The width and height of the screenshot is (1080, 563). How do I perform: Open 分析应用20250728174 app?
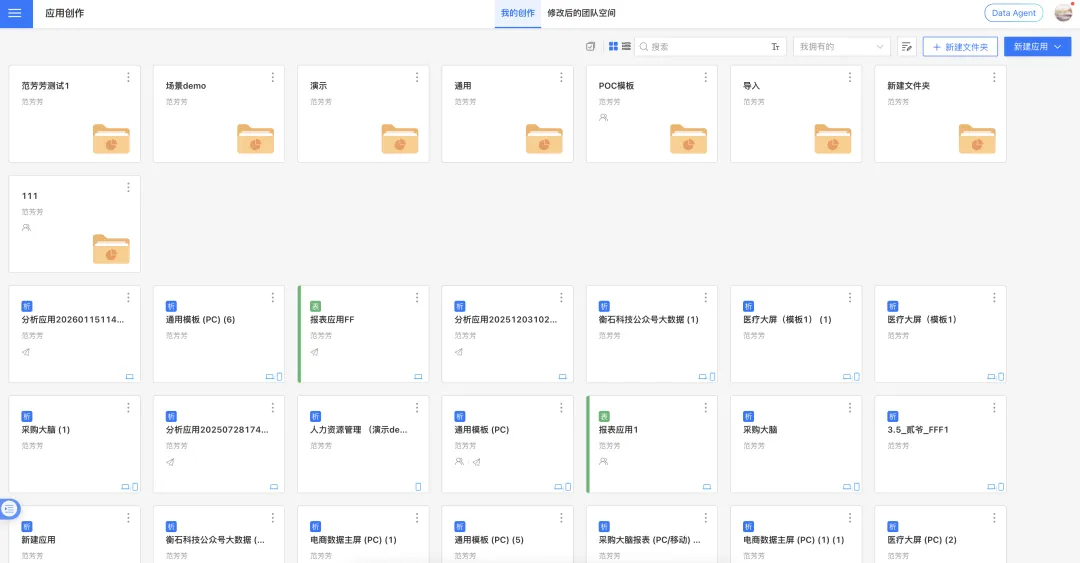(218, 444)
